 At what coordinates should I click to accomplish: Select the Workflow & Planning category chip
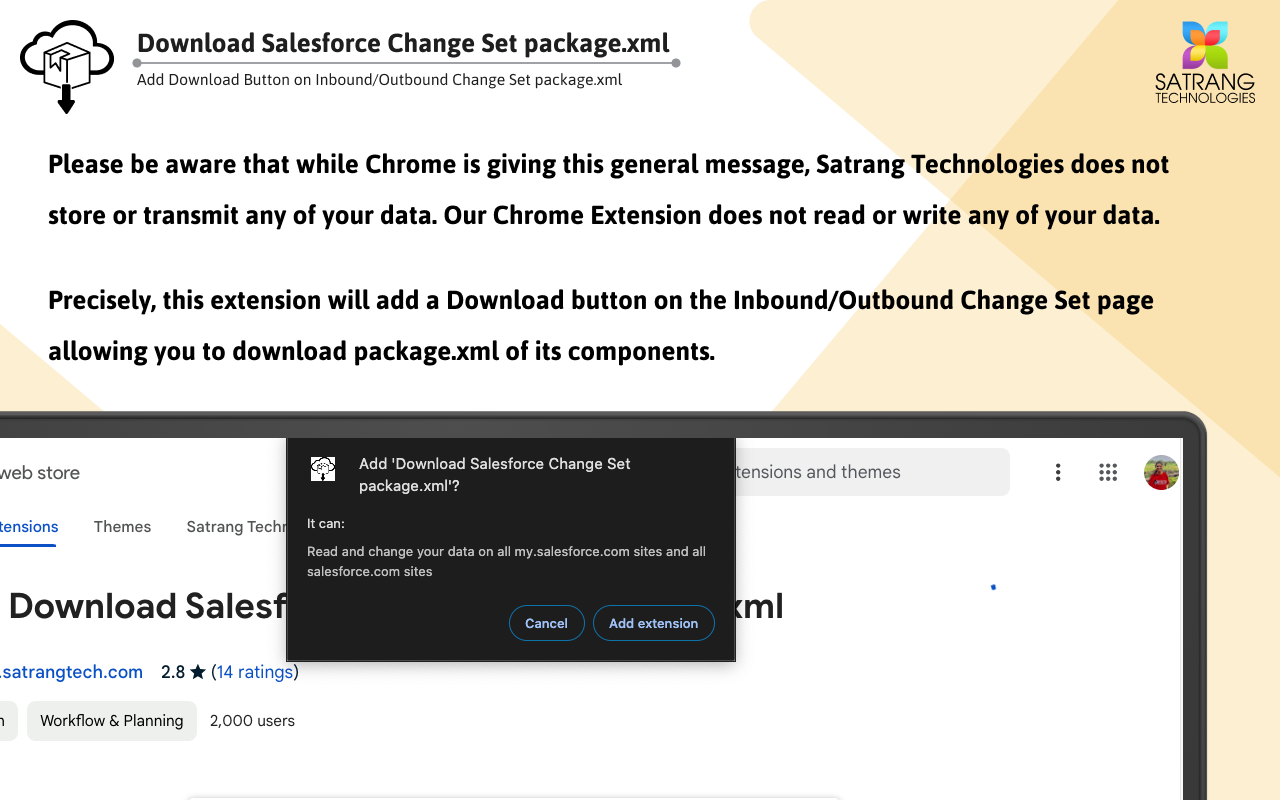(111, 720)
